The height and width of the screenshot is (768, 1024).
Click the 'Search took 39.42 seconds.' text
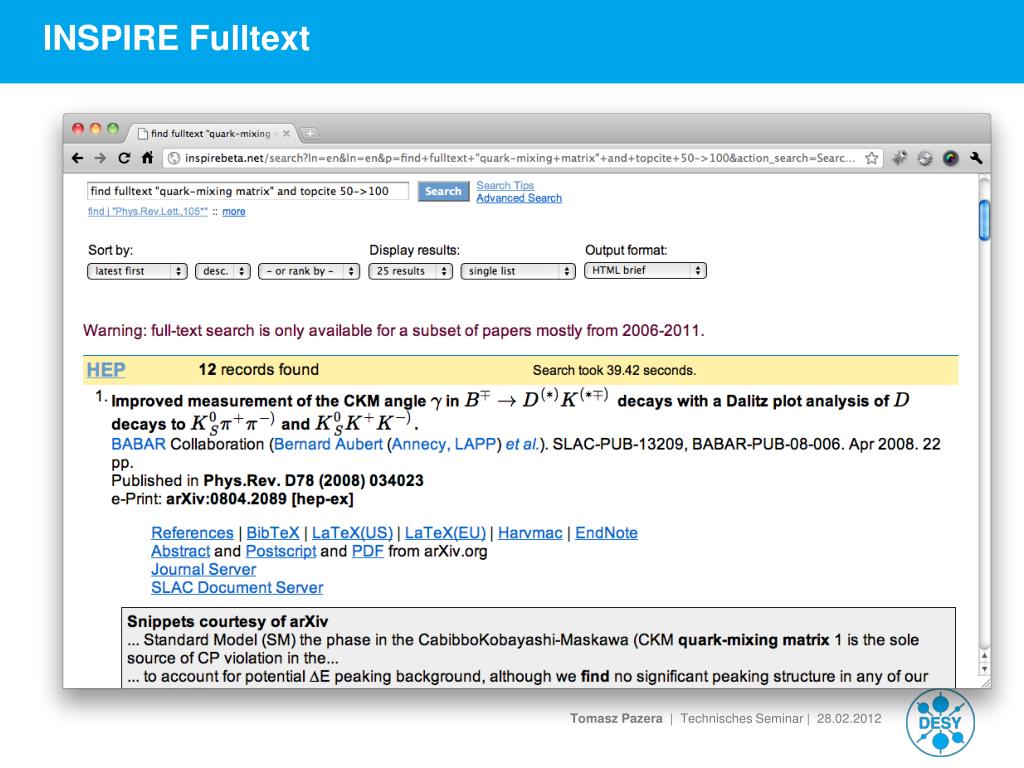[x=615, y=370]
